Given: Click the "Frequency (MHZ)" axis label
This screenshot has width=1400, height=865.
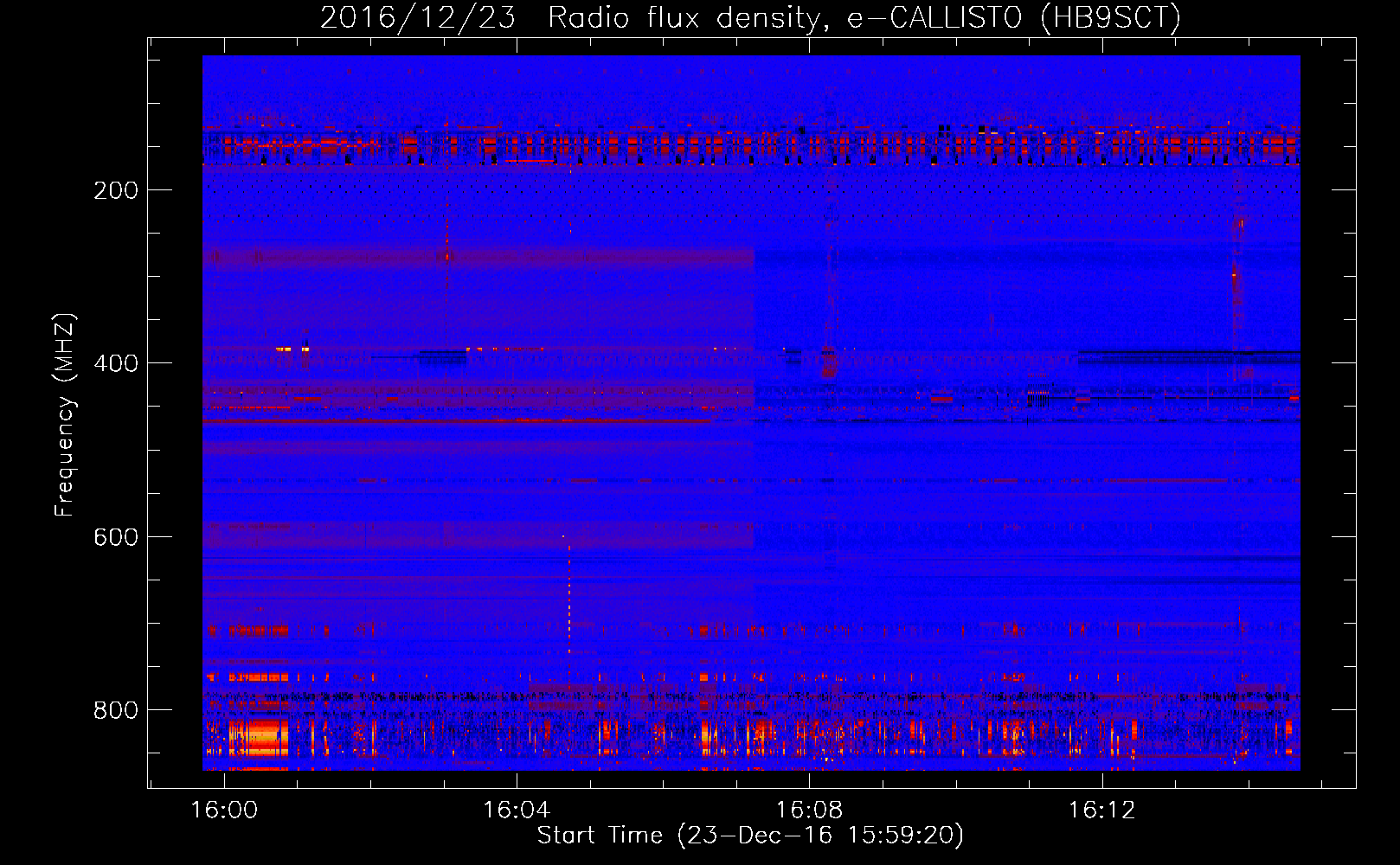Looking at the screenshot, I should 65,414.
